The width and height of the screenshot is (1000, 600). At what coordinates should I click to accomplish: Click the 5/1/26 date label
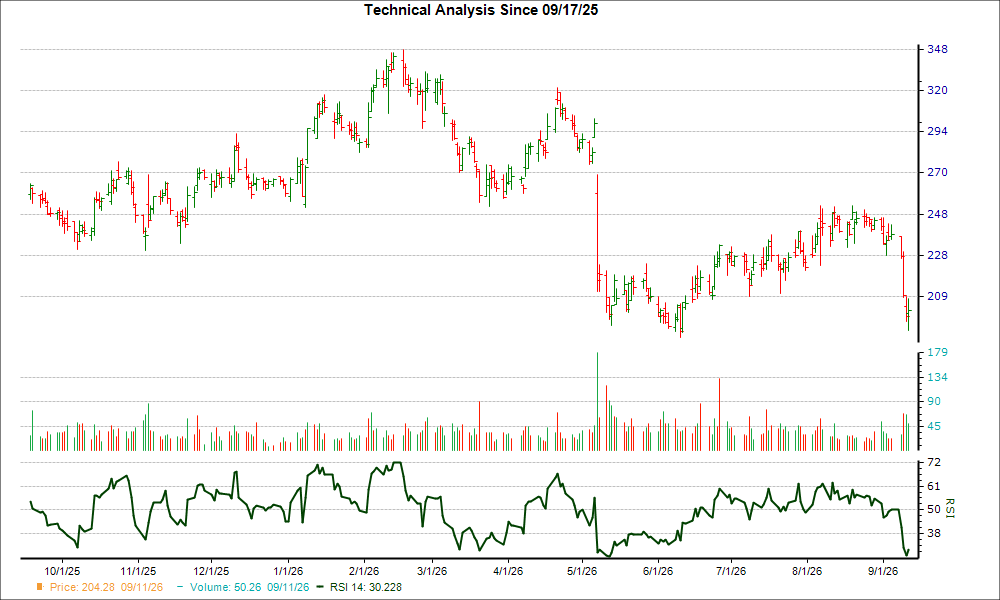(582, 571)
